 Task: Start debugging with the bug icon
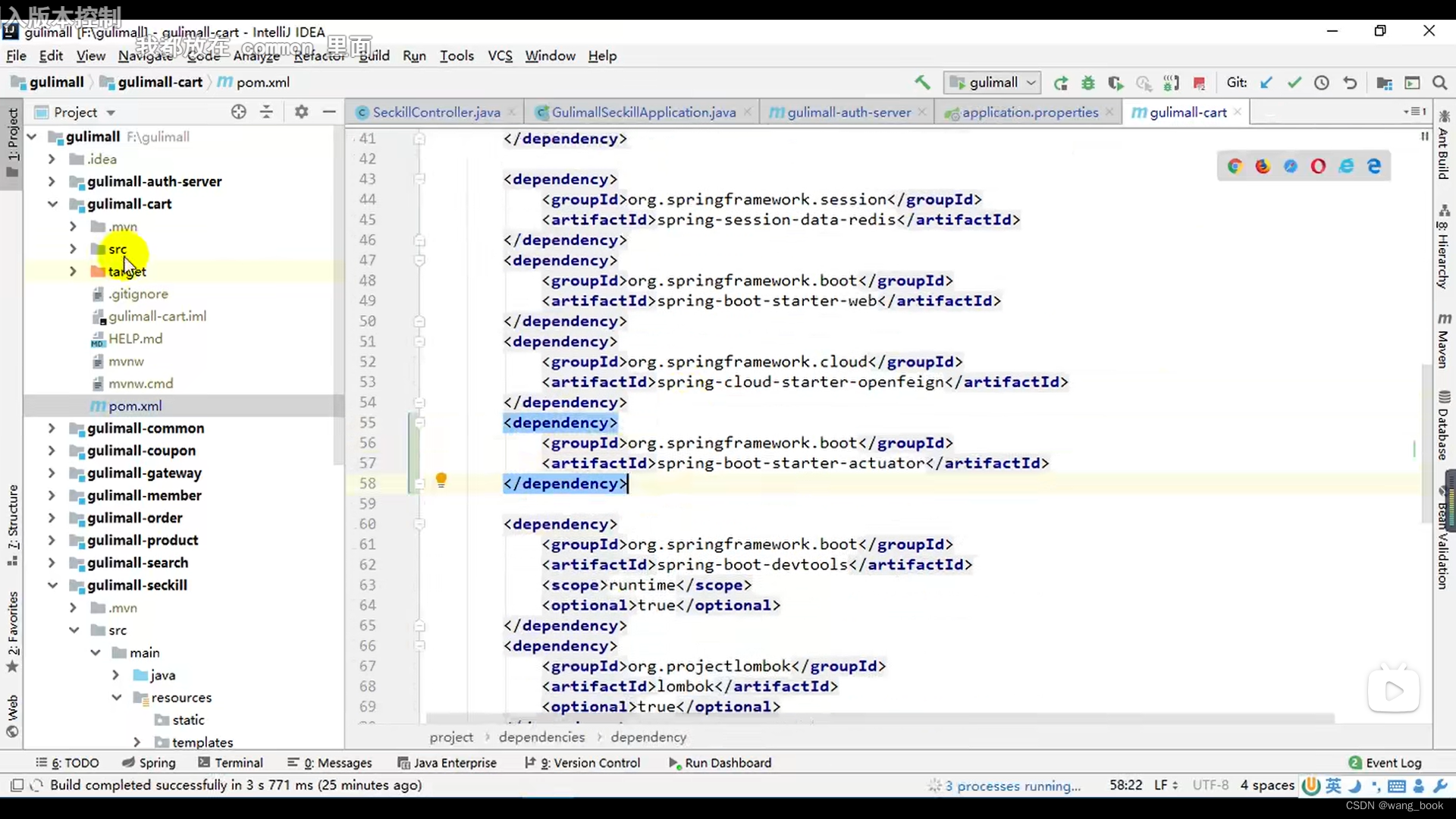point(1088,83)
